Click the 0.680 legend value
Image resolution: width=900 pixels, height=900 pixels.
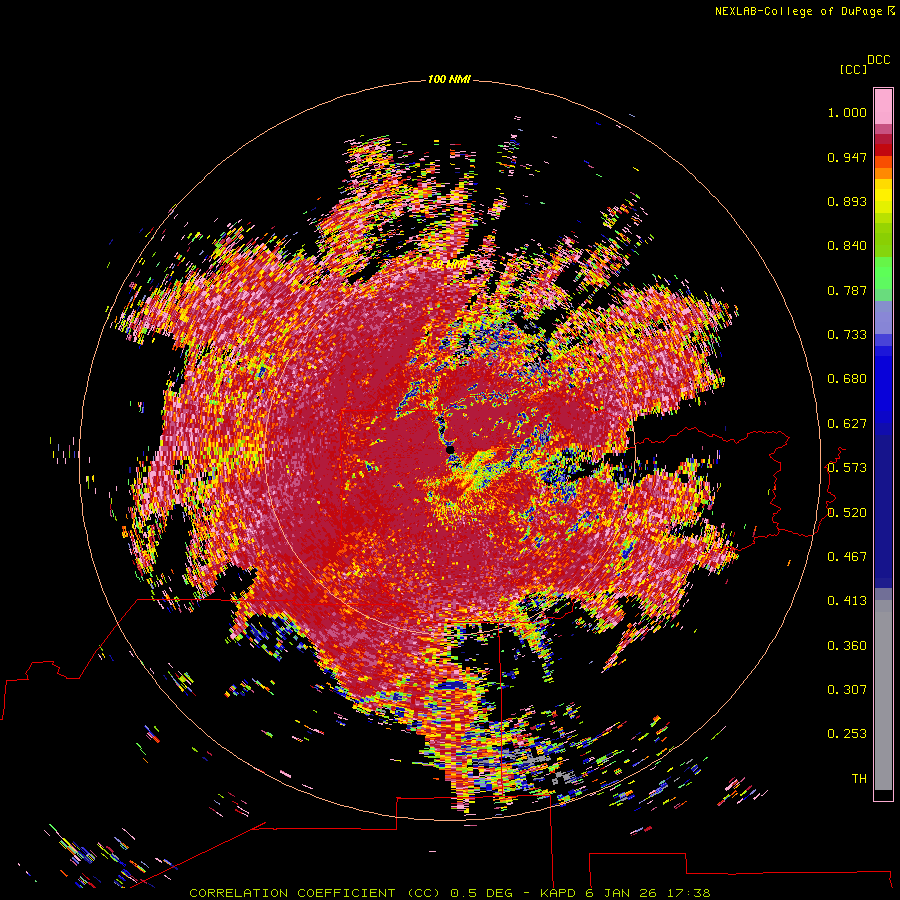847,379
